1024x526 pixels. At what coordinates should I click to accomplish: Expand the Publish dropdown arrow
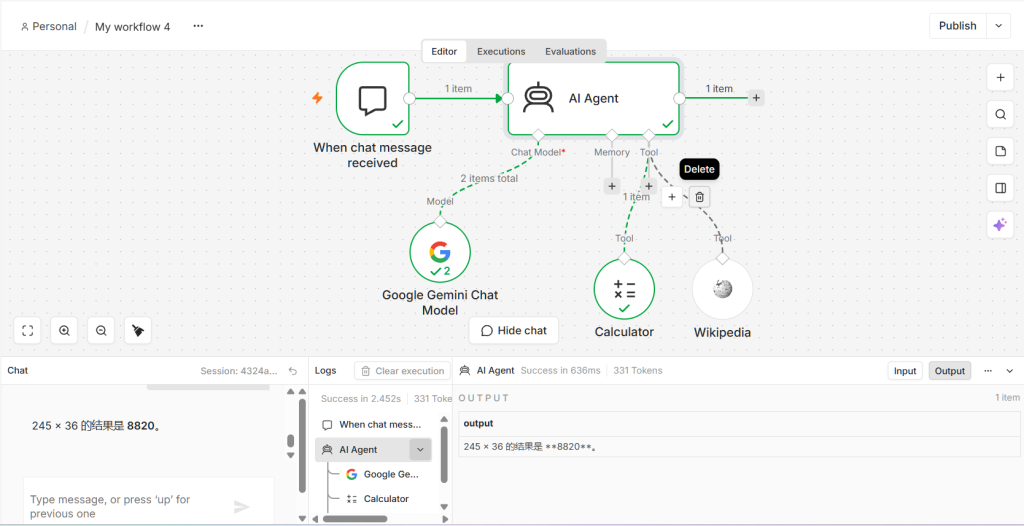click(x=998, y=26)
